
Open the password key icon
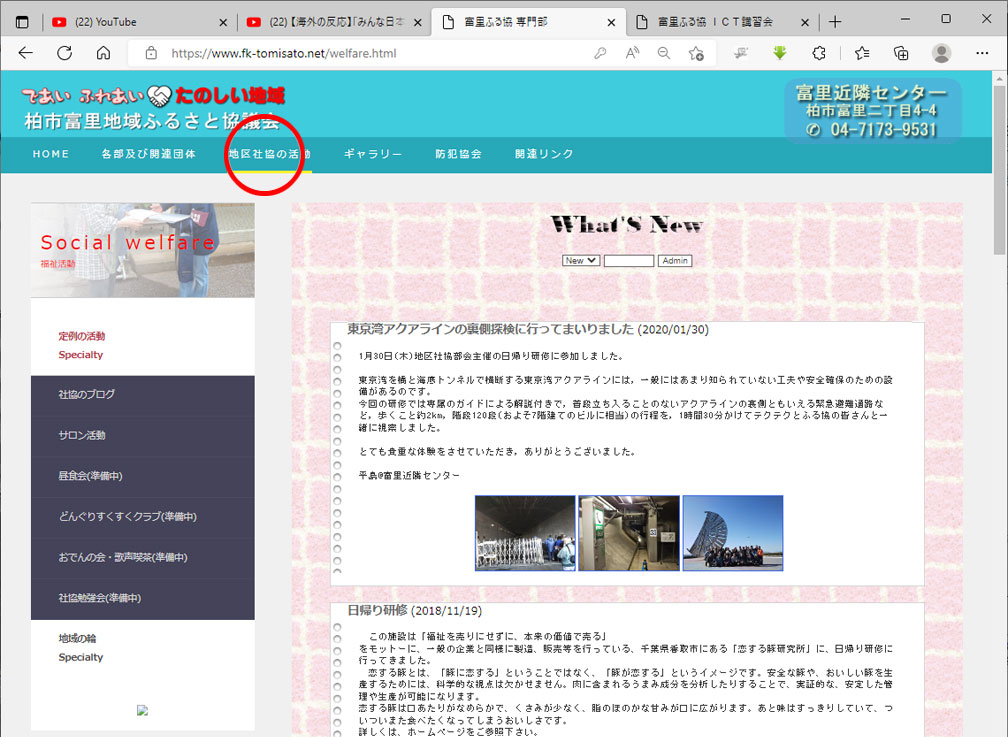(600, 53)
